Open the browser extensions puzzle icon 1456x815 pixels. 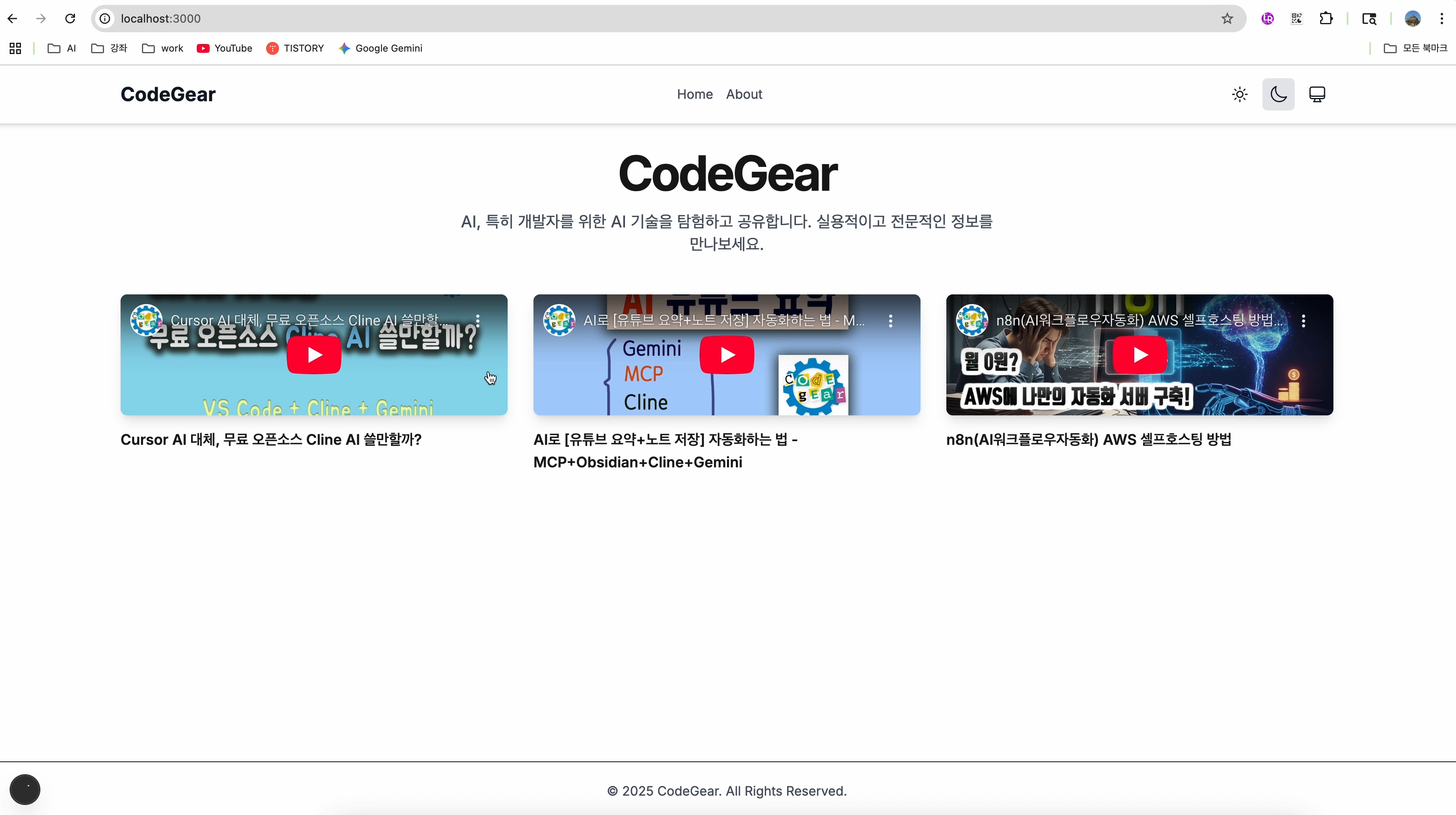tap(1326, 19)
